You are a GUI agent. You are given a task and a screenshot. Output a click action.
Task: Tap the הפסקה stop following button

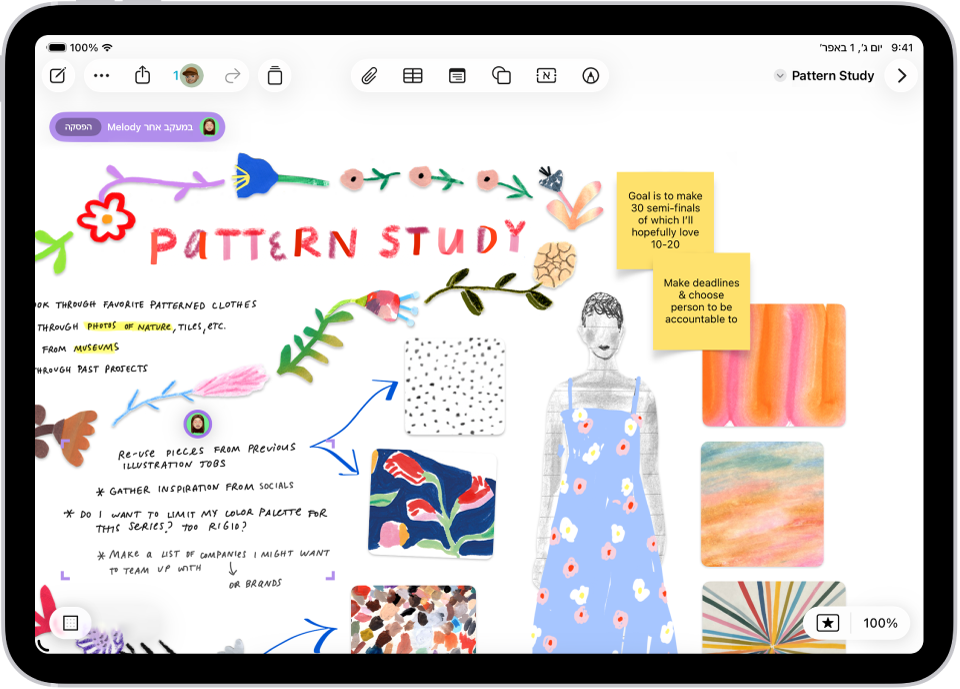click(78, 127)
